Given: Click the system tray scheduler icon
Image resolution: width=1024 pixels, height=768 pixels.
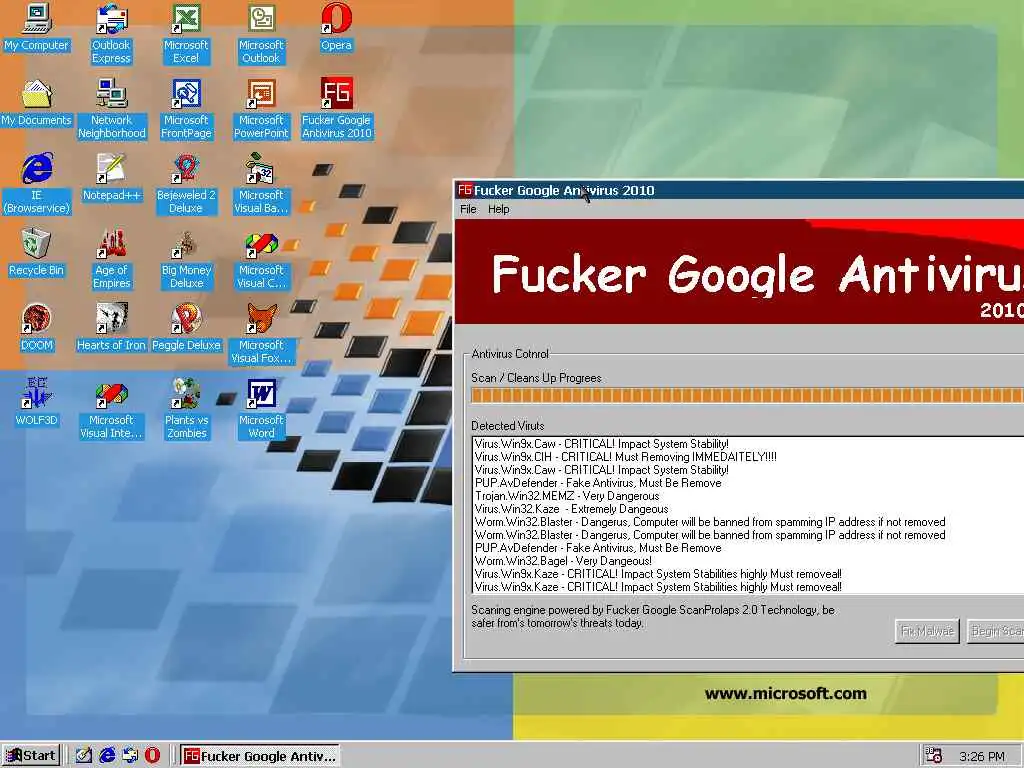Looking at the screenshot, I should point(934,756).
